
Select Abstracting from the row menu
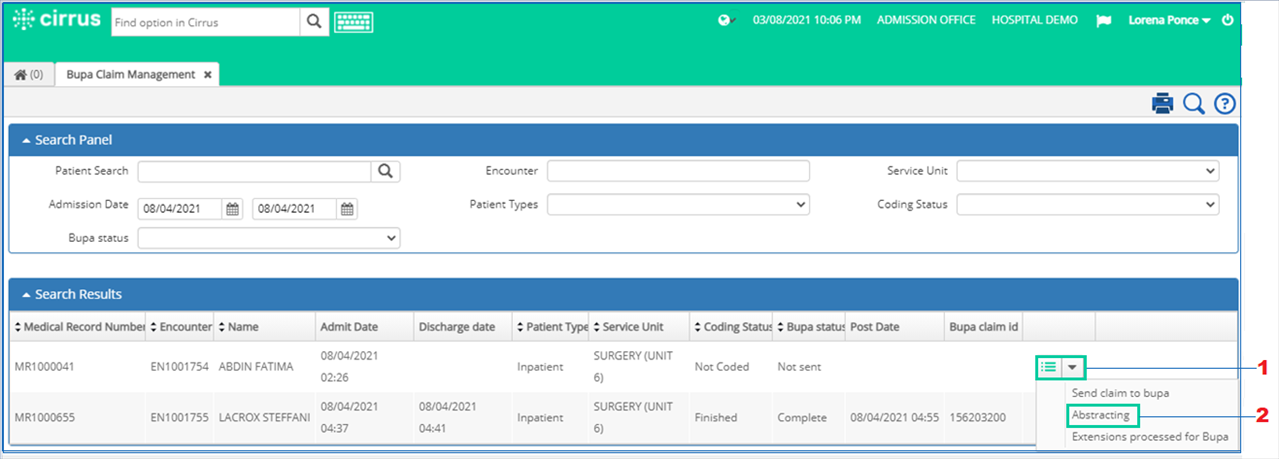1100,415
